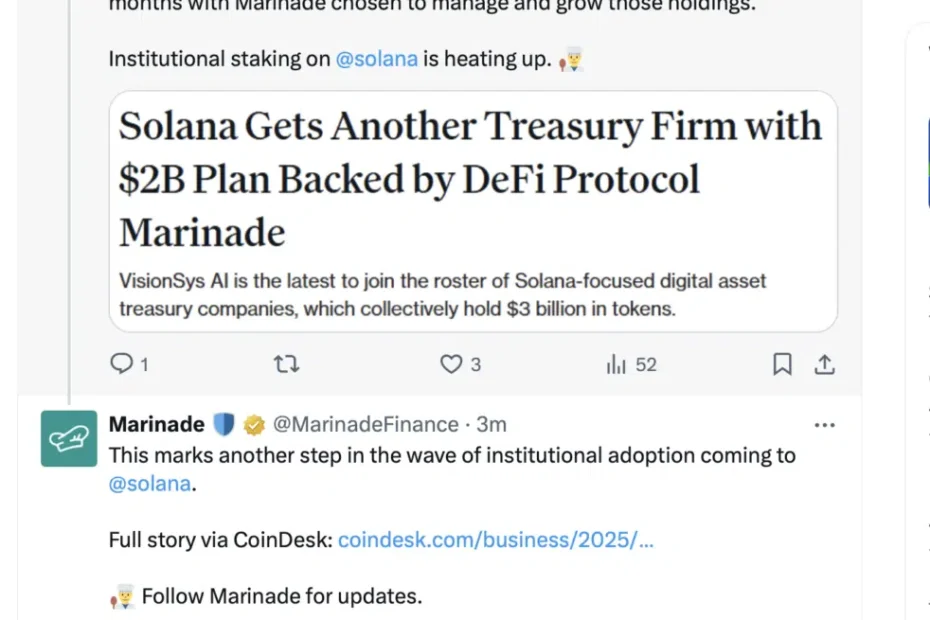
Task: Like the post with heart icon
Action: tap(452, 365)
